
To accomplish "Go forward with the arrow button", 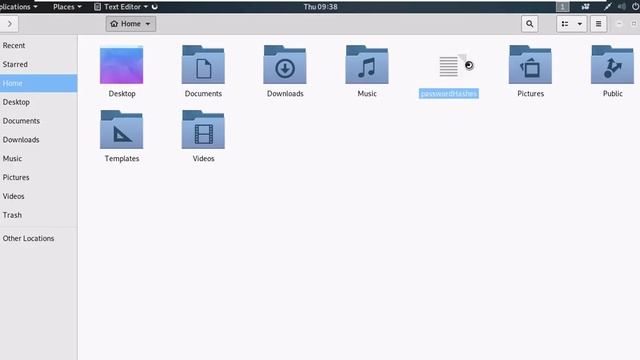I will point(10,24).
